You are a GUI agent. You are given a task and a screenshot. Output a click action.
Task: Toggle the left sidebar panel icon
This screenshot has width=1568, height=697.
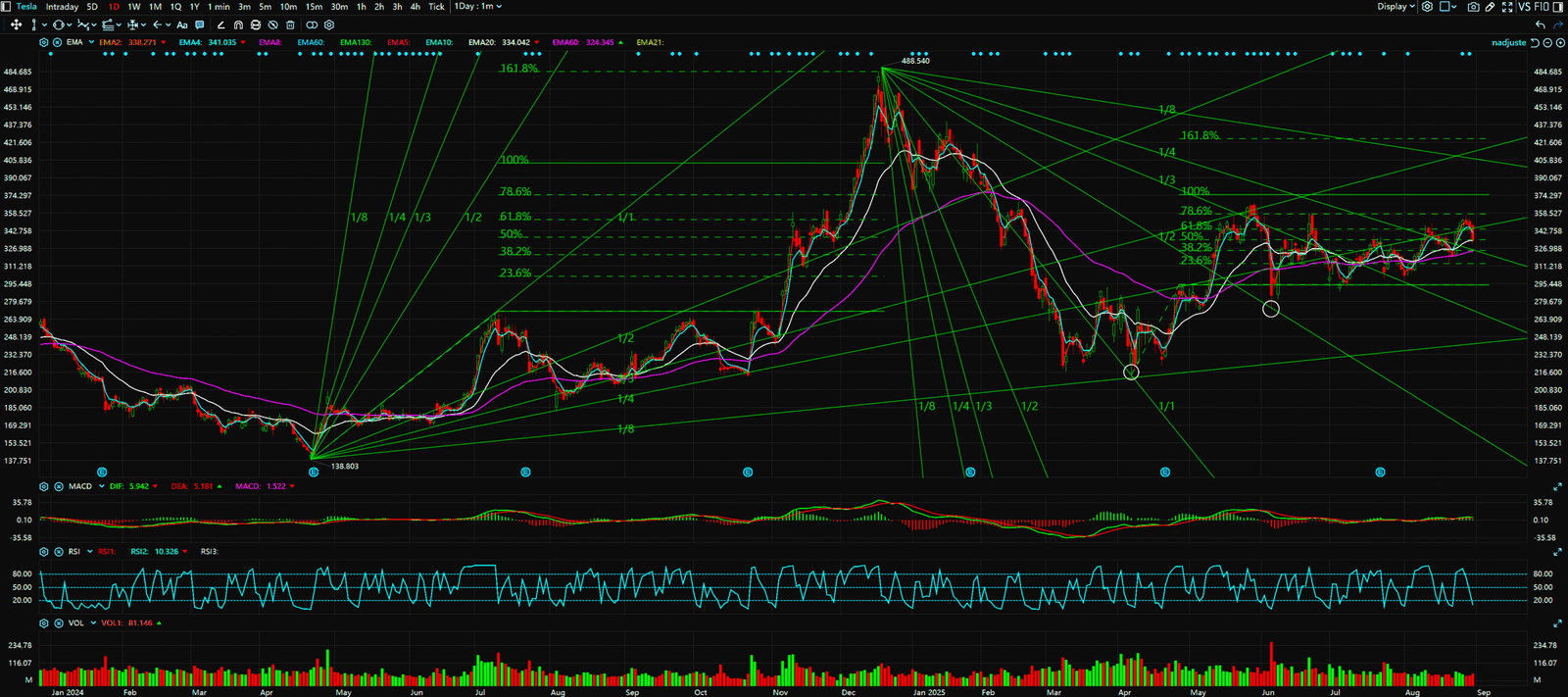click(8, 7)
